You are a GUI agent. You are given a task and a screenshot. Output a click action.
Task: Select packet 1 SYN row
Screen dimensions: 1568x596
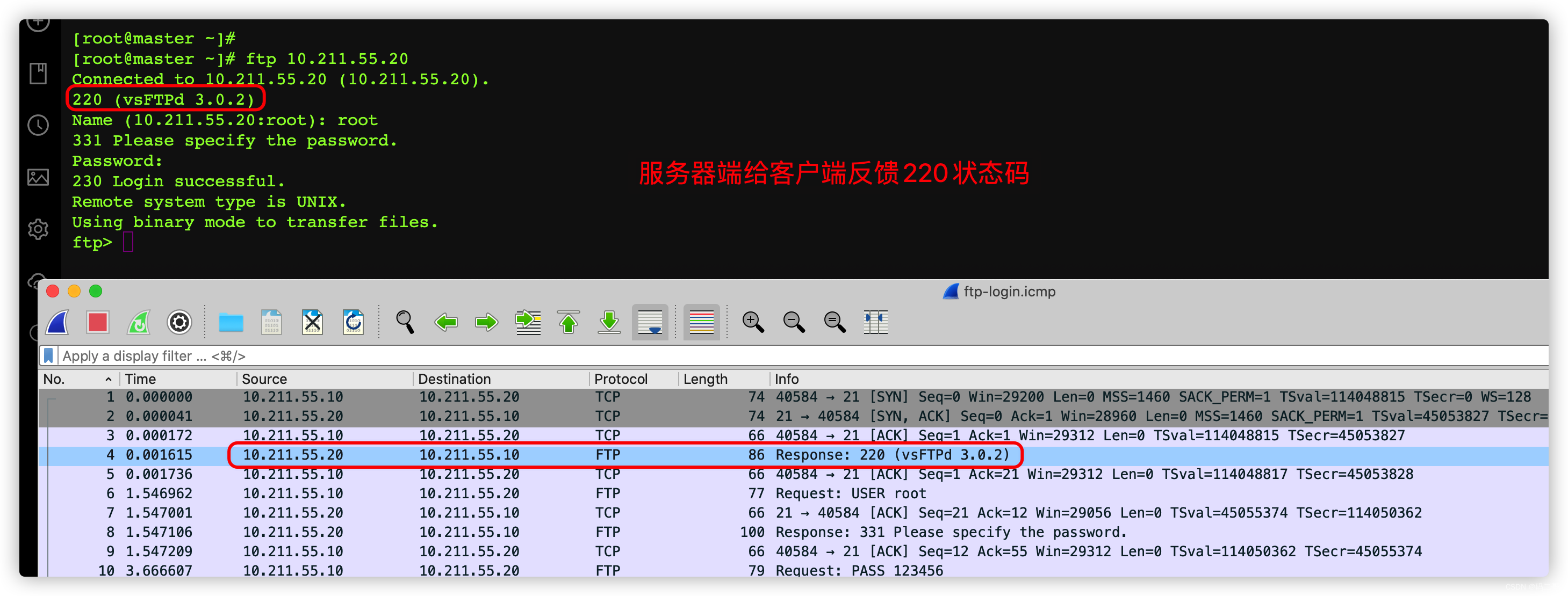click(793, 397)
